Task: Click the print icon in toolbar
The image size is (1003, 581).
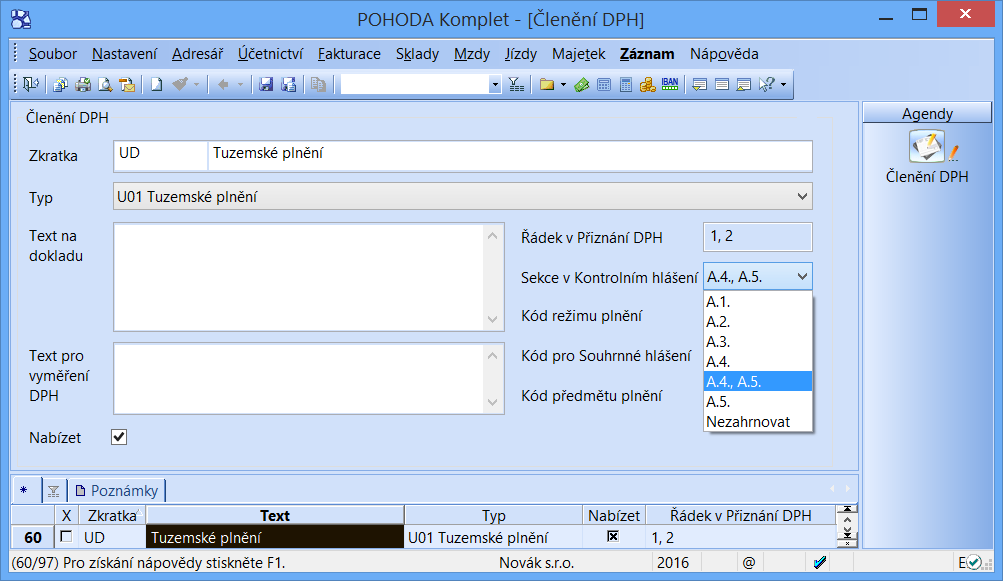Action: click(x=83, y=85)
